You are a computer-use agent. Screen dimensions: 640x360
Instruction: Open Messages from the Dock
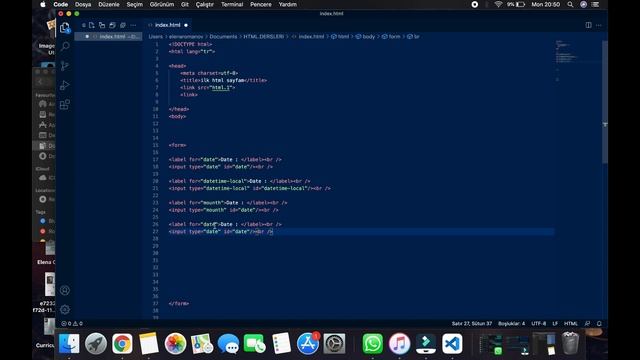click(x=228, y=343)
